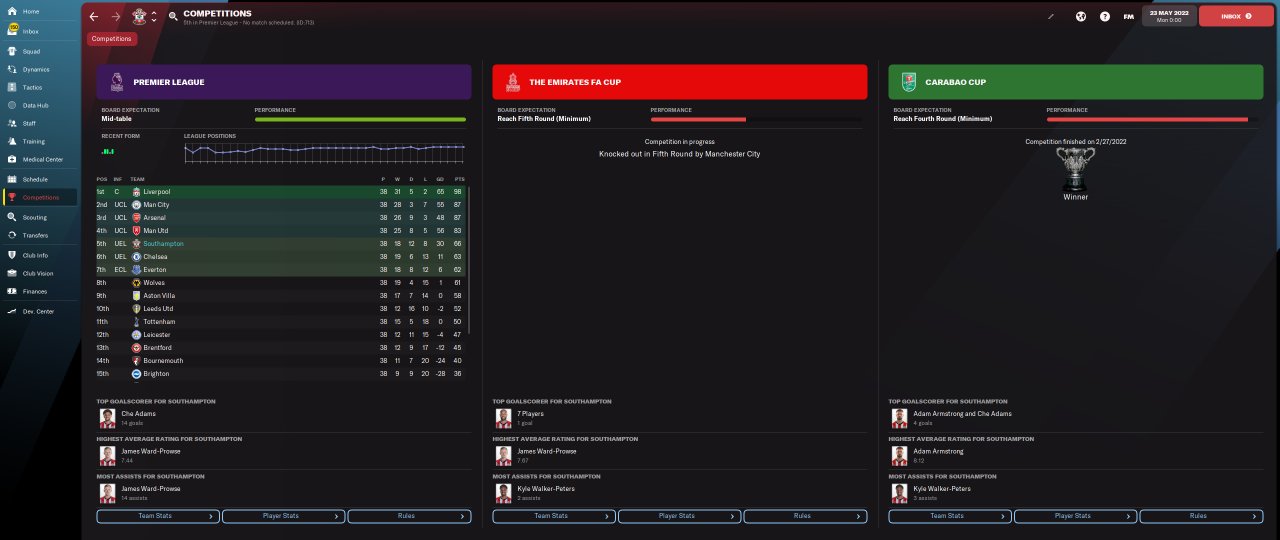Click the Carabao Cup winner trophy
1280x540 pixels.
coord(1076,169)
